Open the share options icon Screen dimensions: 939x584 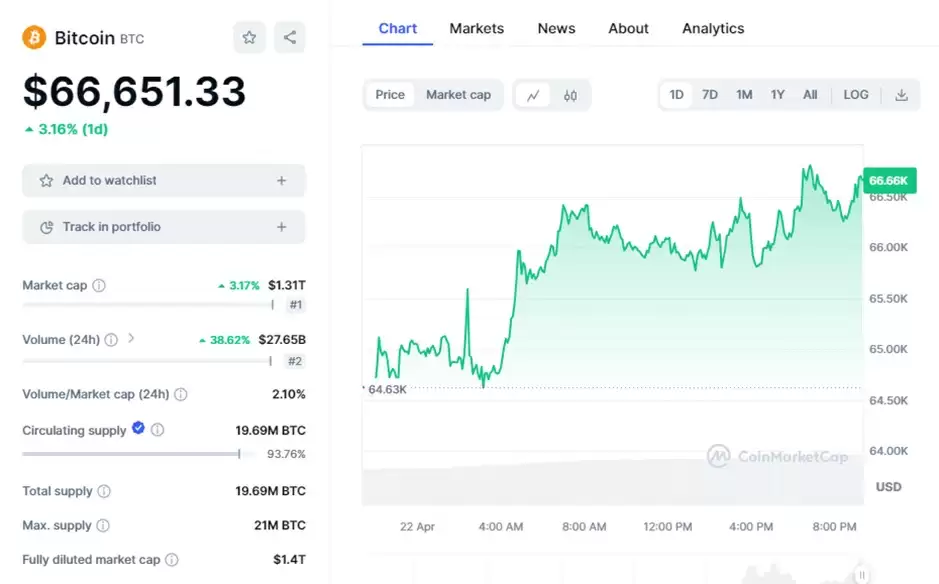click(x=290, y=37)
